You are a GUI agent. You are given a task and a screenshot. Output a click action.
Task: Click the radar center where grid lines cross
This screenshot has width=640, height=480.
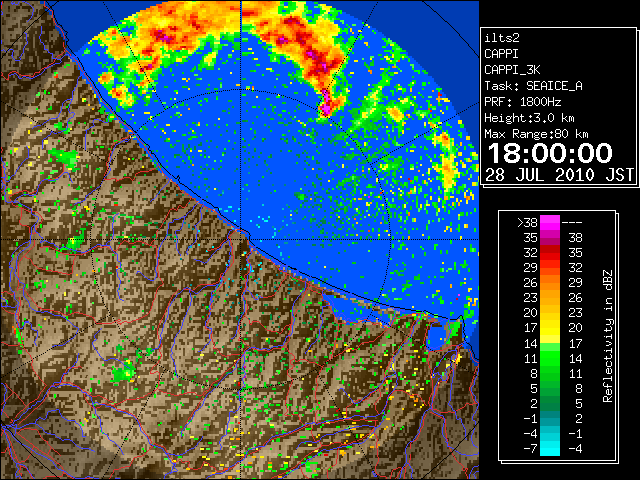point(241,239)
